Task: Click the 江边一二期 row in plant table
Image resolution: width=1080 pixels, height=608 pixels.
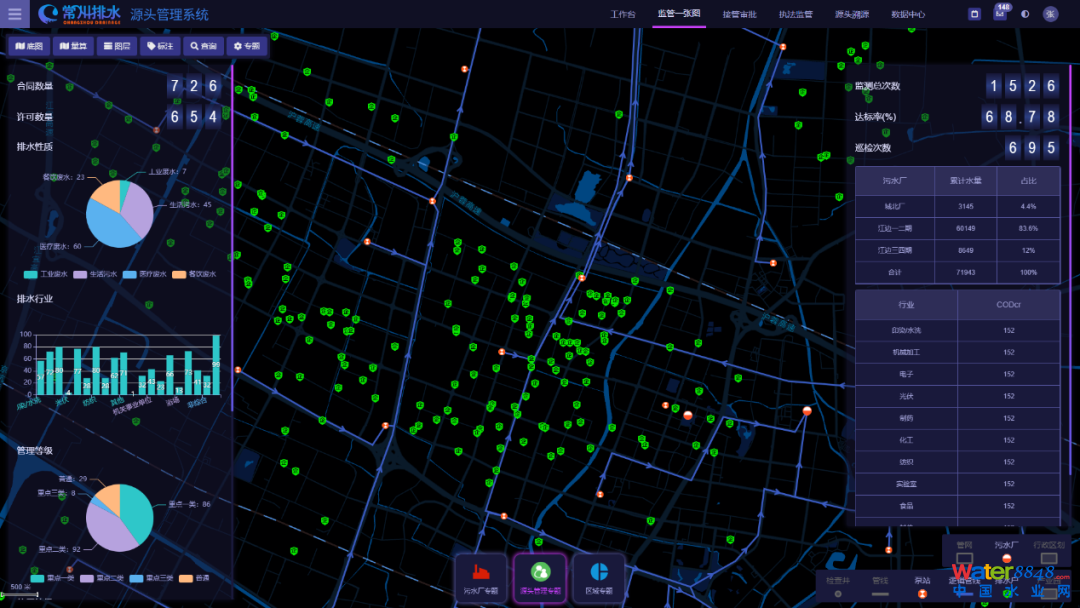Action: click(957, 228)
